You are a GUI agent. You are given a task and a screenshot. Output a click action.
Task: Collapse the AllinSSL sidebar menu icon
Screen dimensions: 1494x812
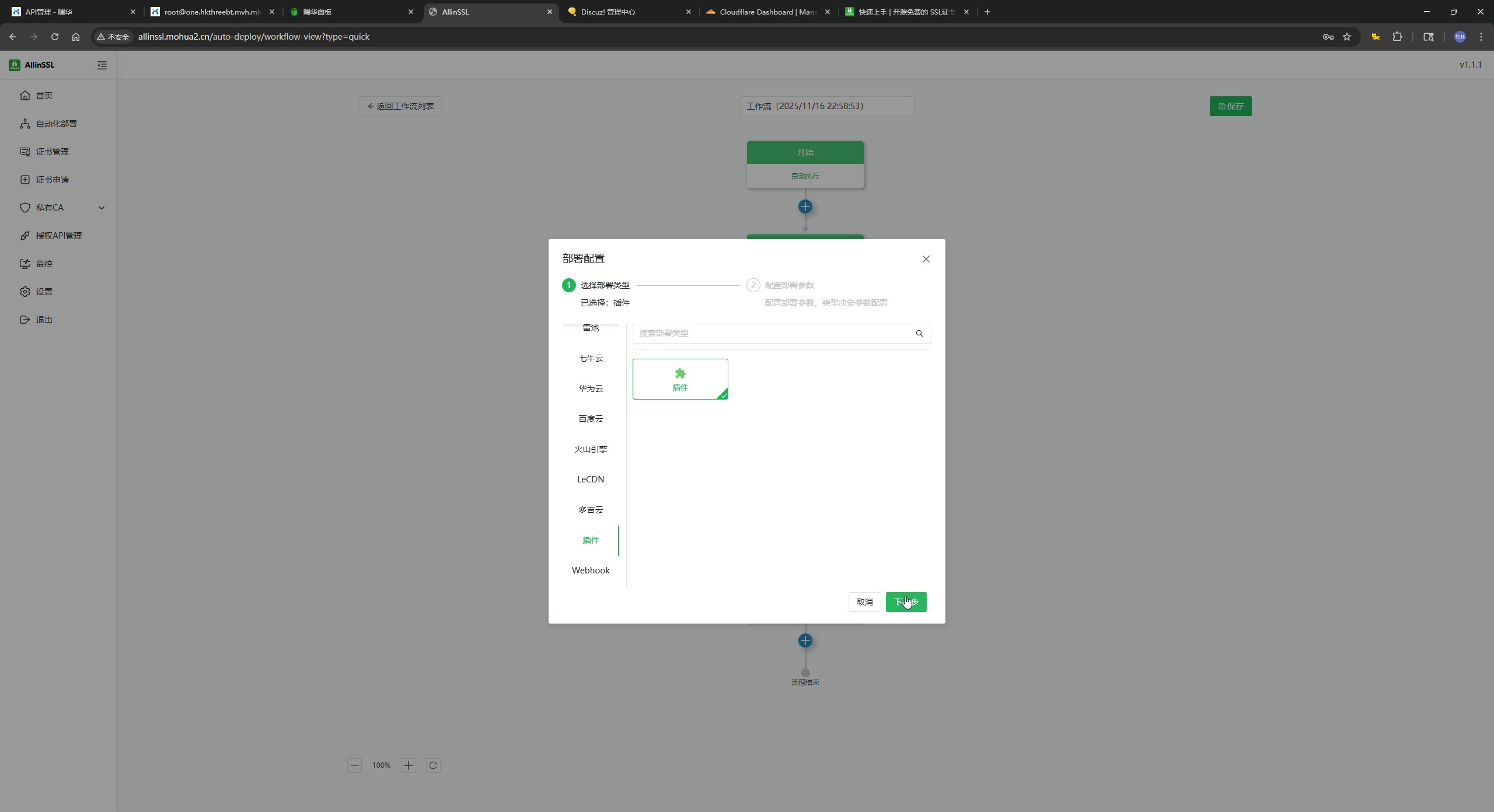point(102,65)
